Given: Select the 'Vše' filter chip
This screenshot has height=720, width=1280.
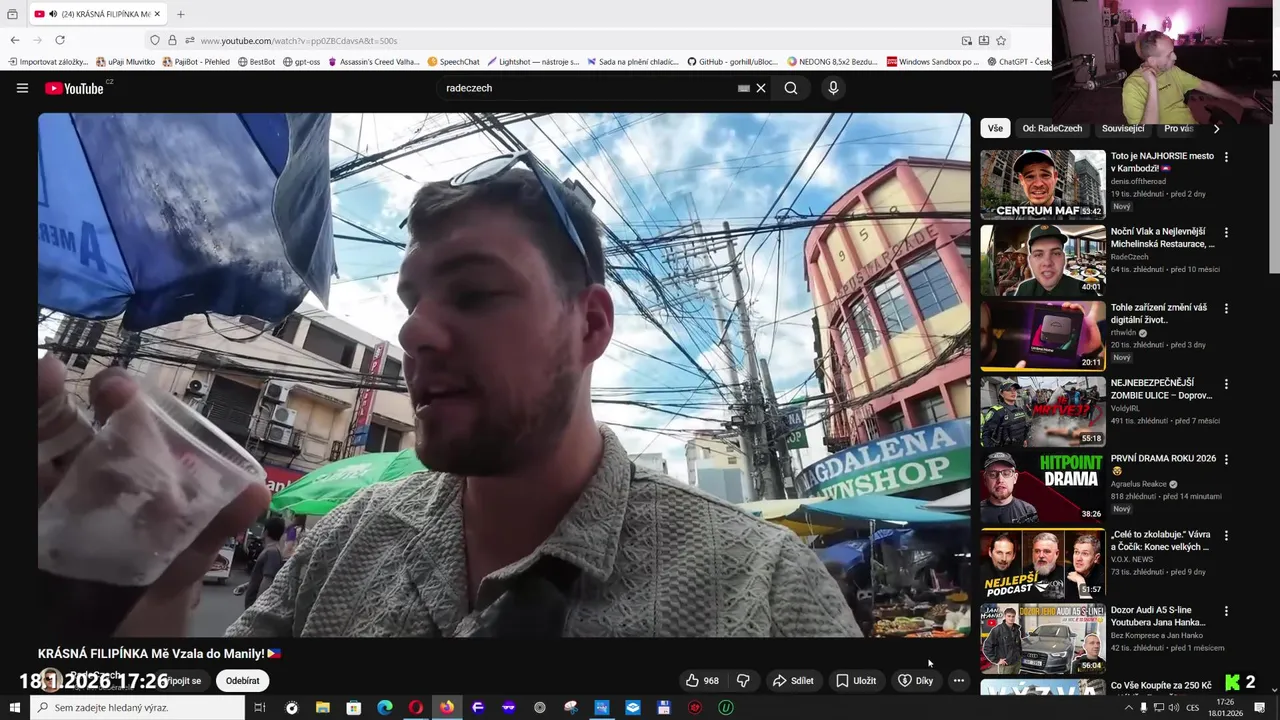Looking at the screenshot, I should tap(995, 128).
